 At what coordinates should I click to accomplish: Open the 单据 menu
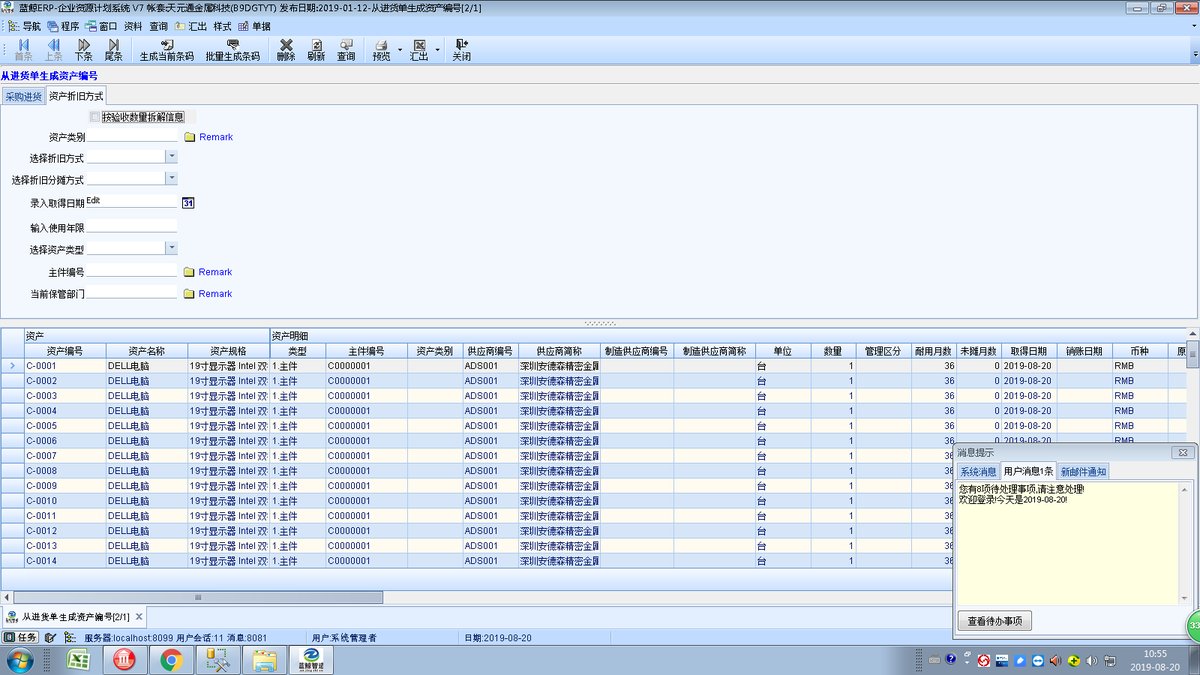click(x=254, y=26)
